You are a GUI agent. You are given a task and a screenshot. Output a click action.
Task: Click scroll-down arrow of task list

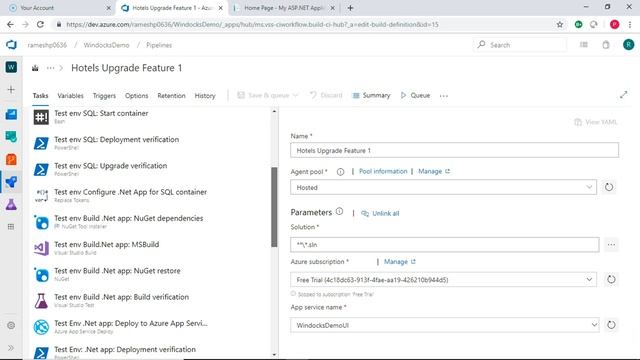click(x=274, y=355)
